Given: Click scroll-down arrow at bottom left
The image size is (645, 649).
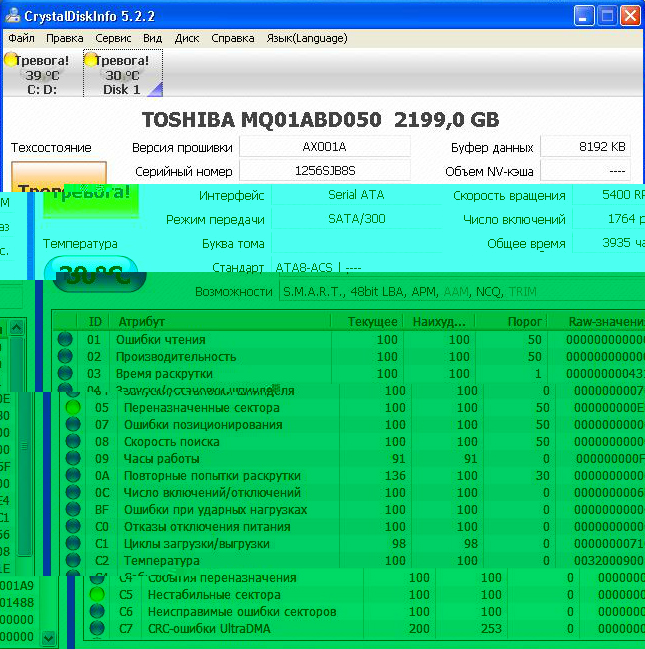Looking at the screenshot, I should tap(48, 638).
